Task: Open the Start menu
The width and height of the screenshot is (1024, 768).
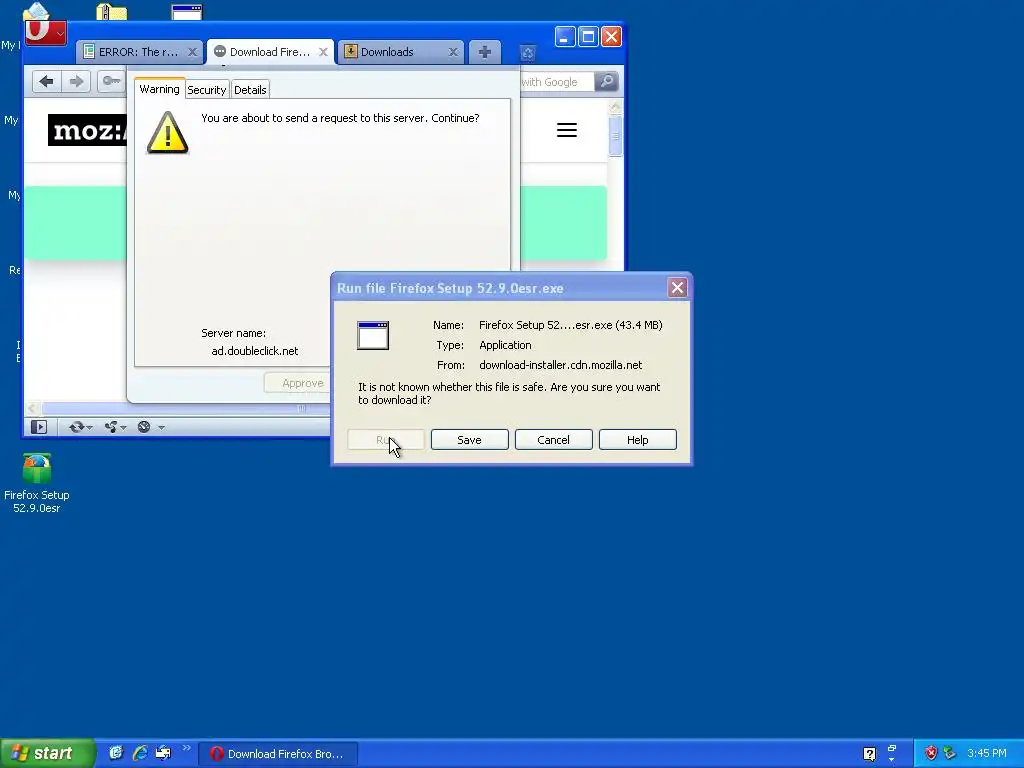Action: pos(48,753)
